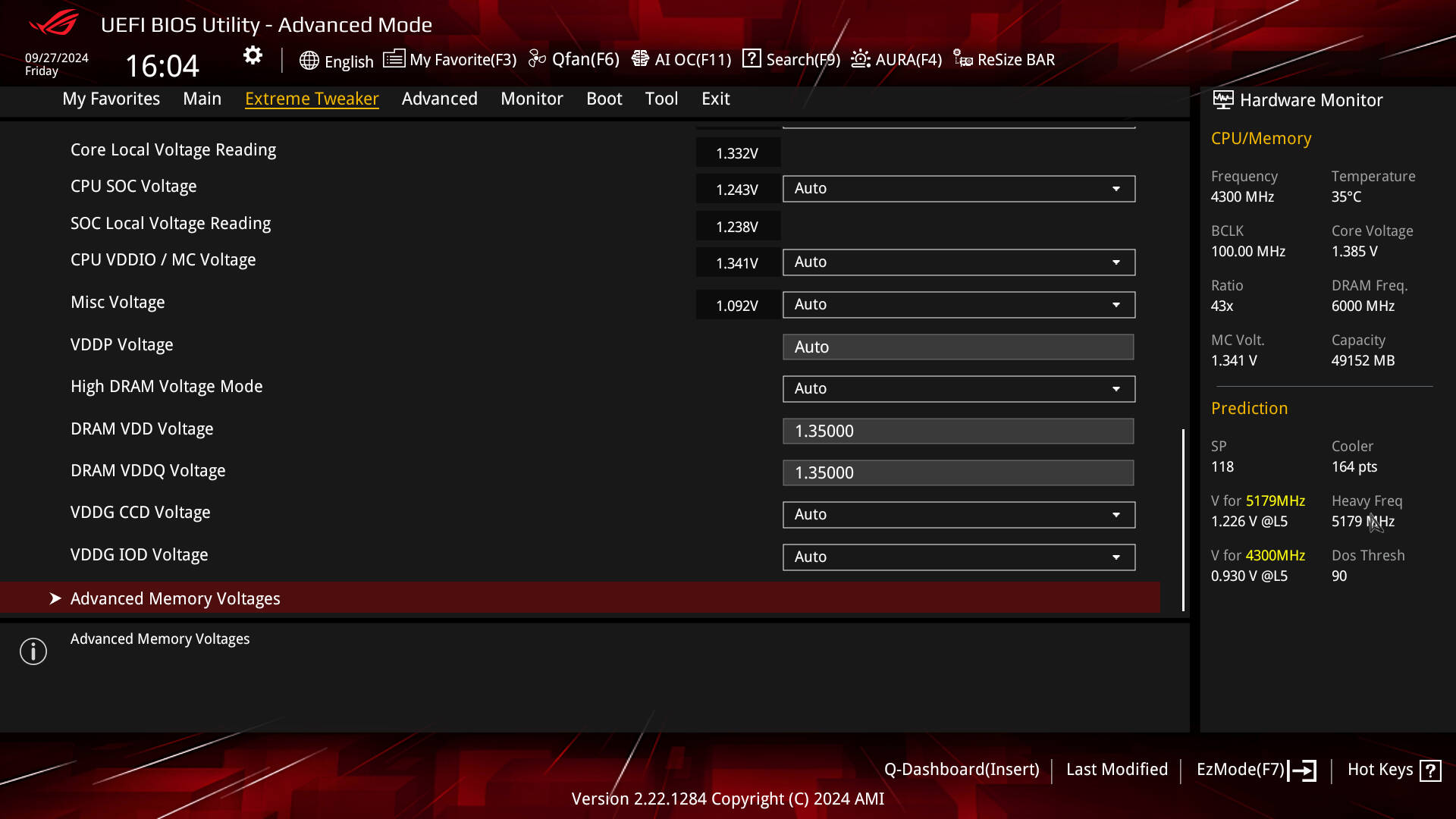
Task: Click the settings gear icon near the clock
Action: [253, 55]
